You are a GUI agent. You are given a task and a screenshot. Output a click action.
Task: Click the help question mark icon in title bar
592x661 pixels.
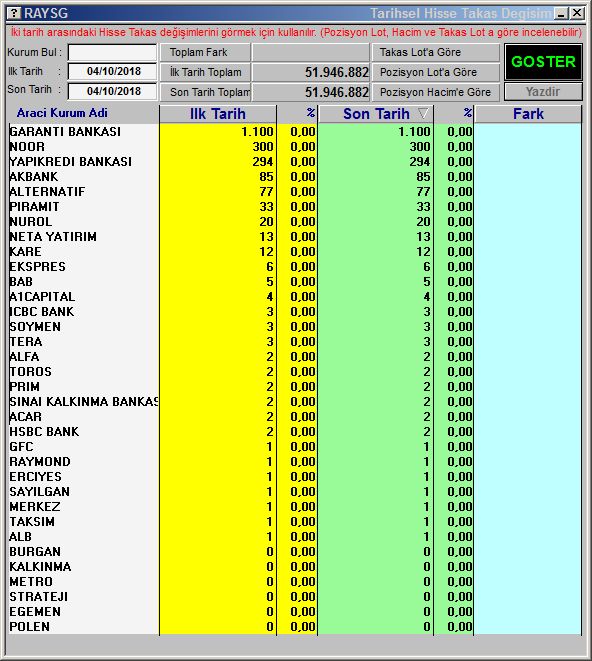tap(14, 13)
